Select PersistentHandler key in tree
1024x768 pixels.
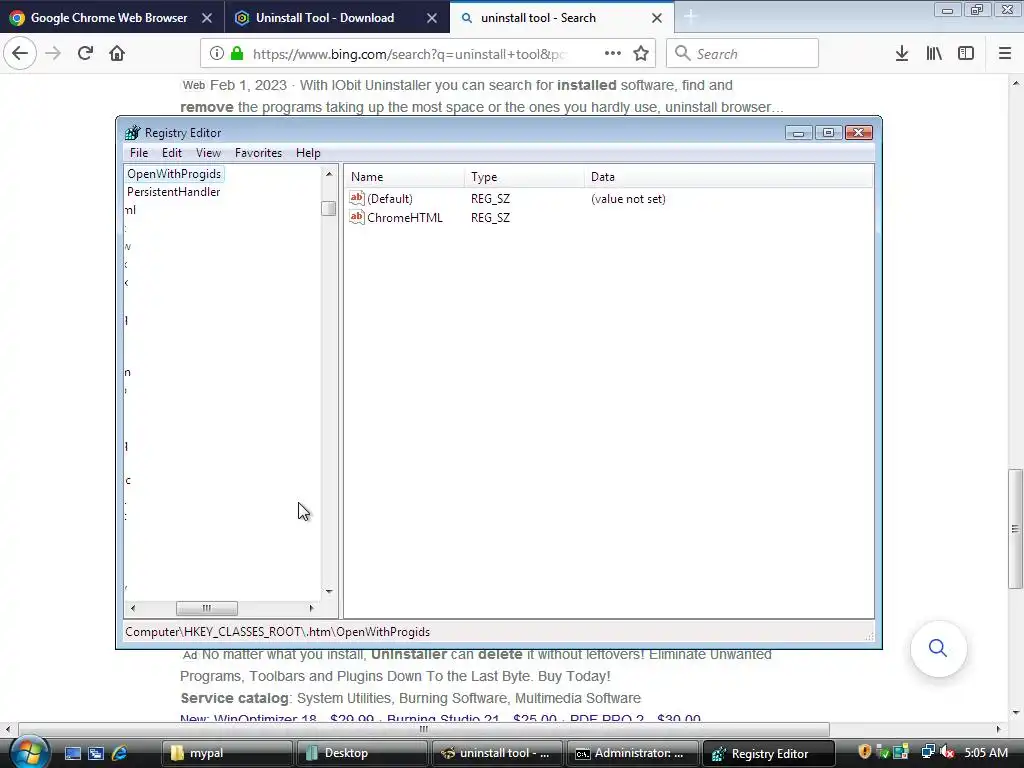[173, 191]
